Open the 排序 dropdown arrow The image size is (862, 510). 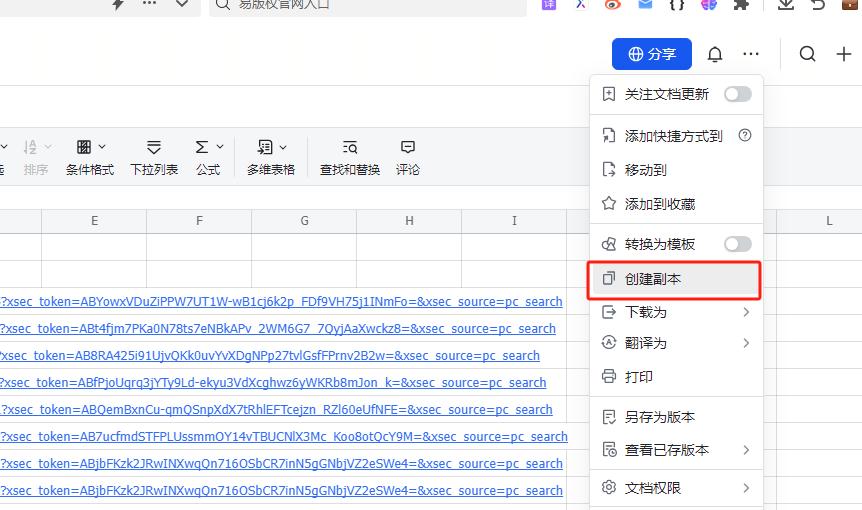pos(48,147)
